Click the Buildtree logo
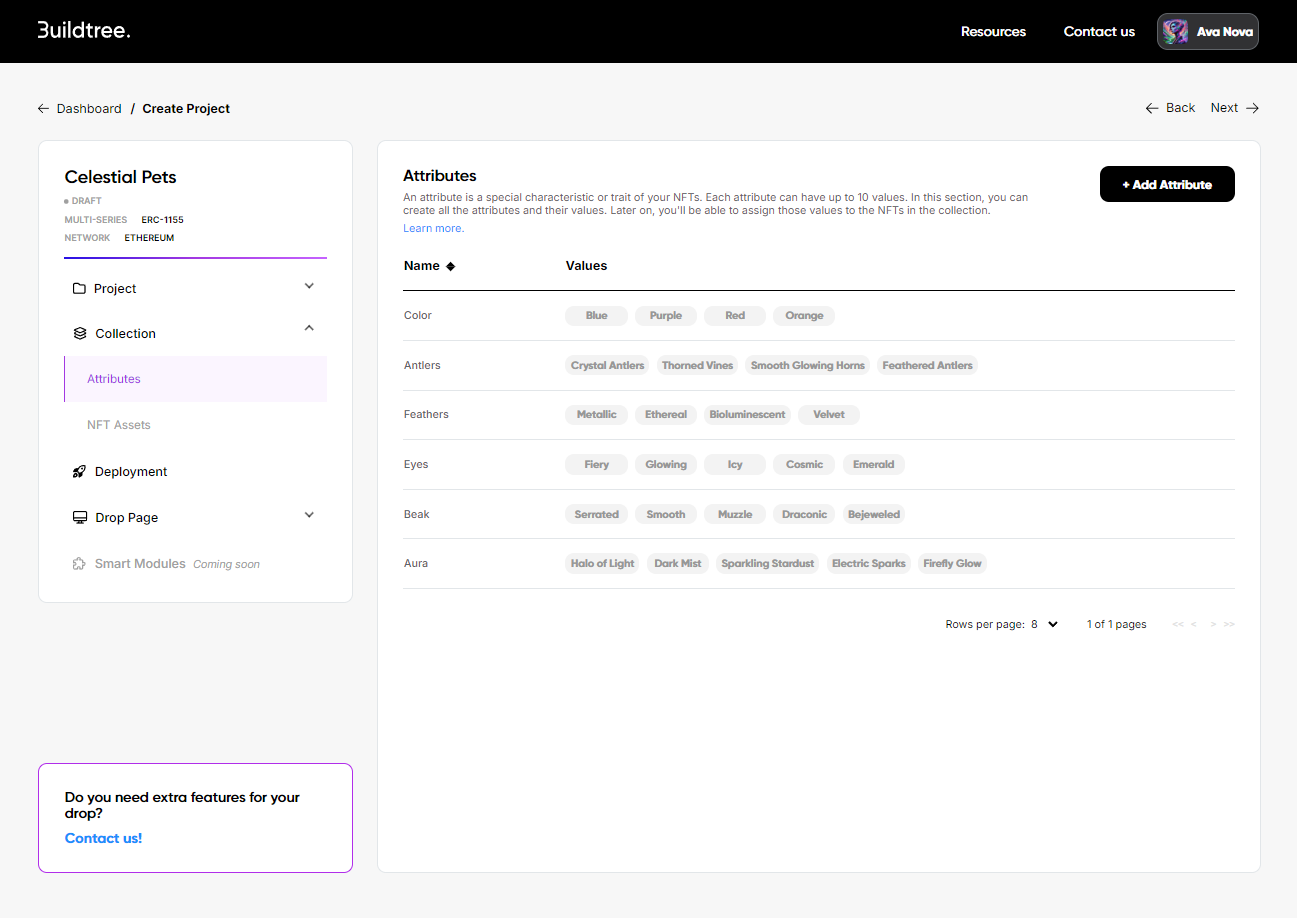1297x918 pixels. [84, 31]
